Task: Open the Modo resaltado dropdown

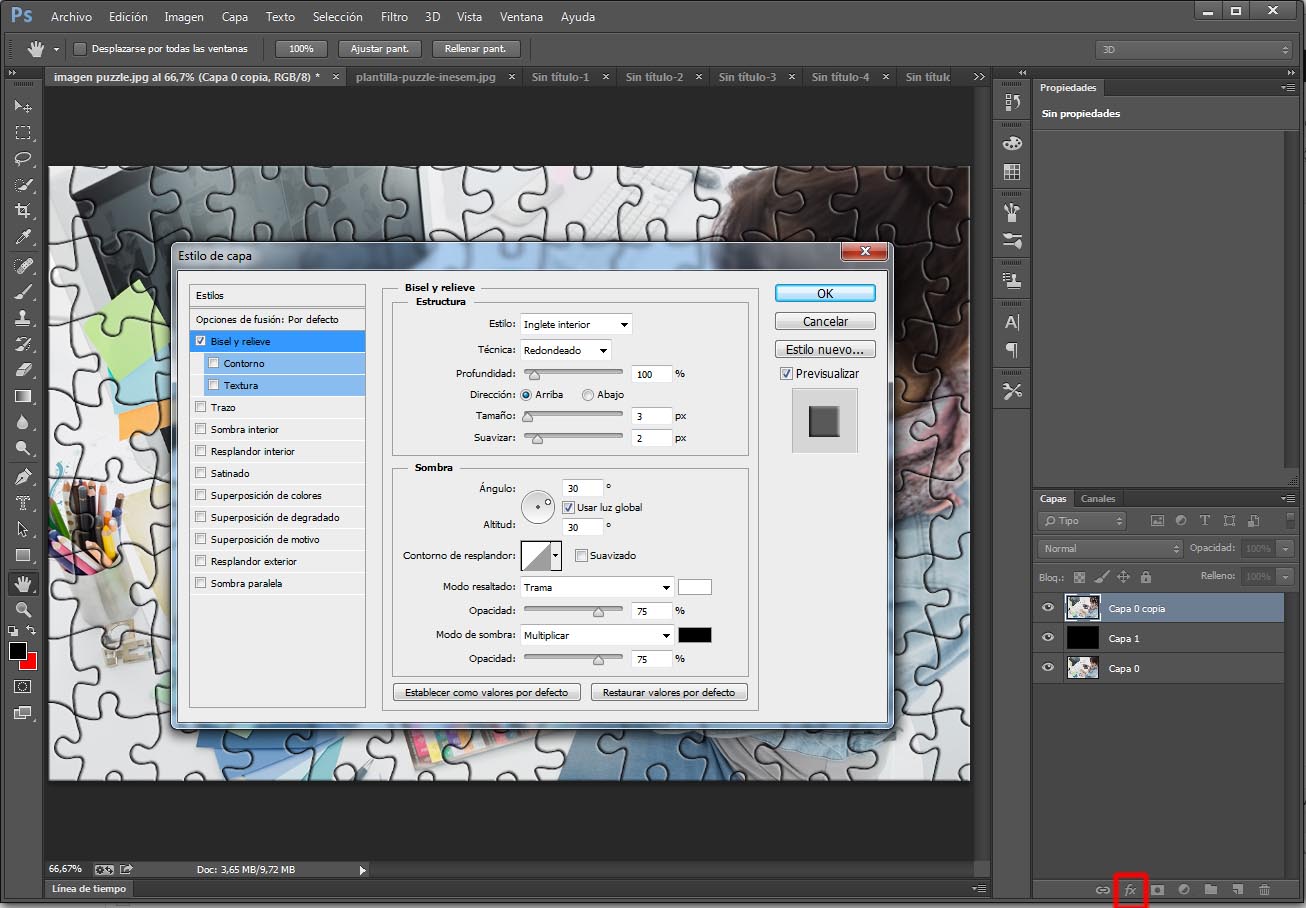Action: click(x=597, y=588)
